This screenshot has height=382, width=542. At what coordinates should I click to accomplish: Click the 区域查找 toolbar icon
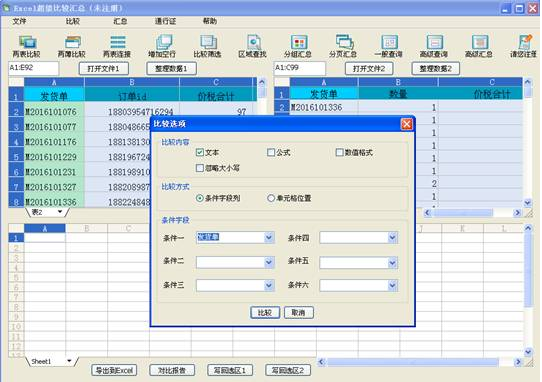click(253, 43)
